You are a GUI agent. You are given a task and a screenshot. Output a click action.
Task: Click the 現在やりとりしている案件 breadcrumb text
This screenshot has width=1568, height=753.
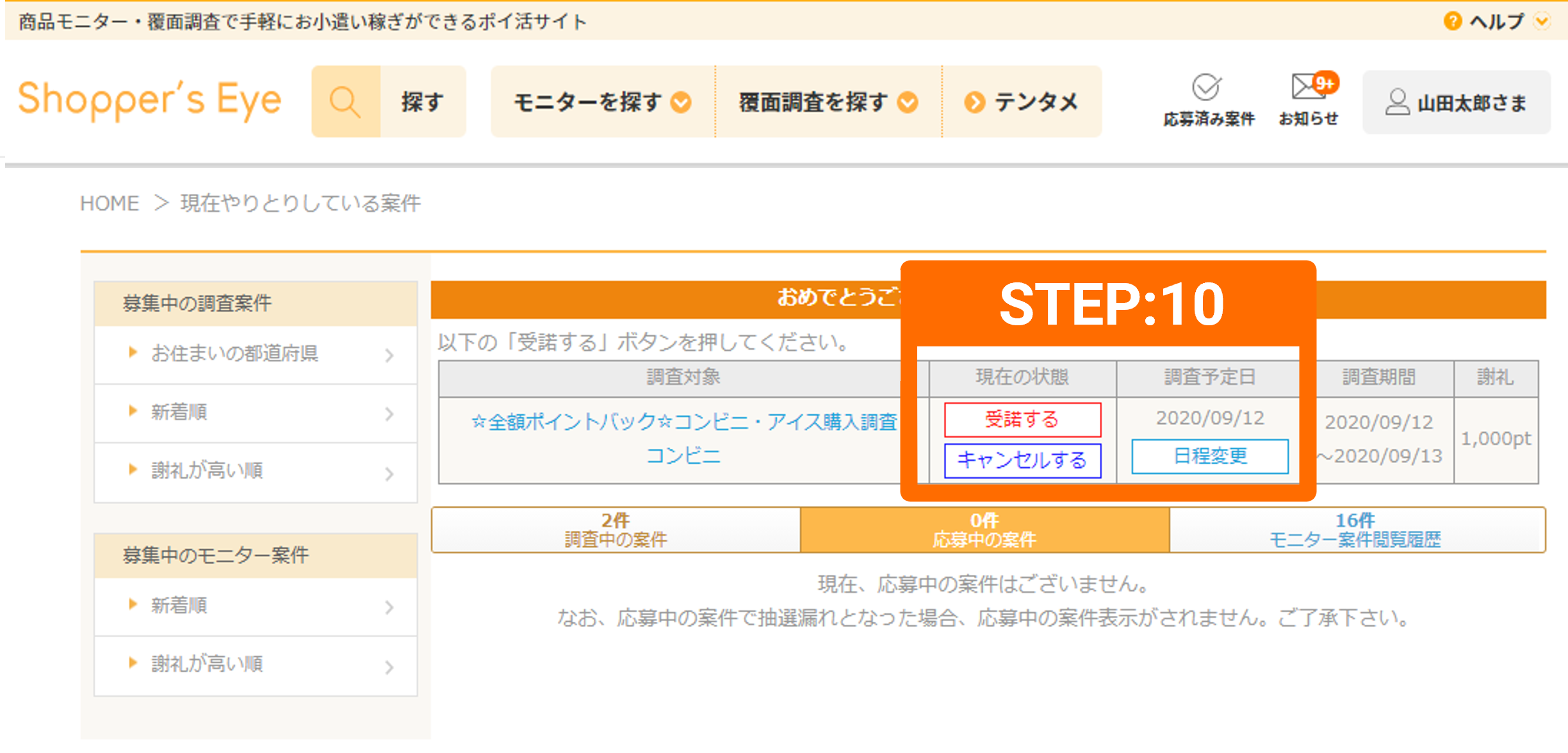point(300,203)
